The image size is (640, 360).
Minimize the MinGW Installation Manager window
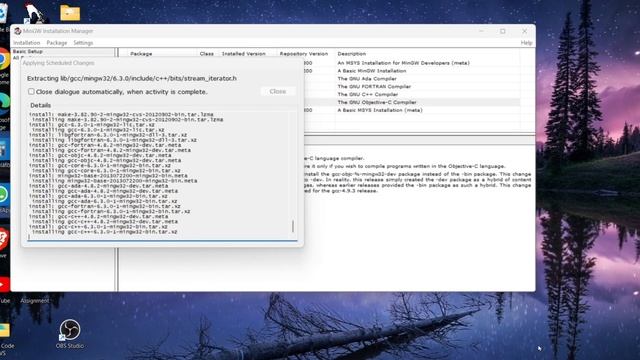pos(482,31)
